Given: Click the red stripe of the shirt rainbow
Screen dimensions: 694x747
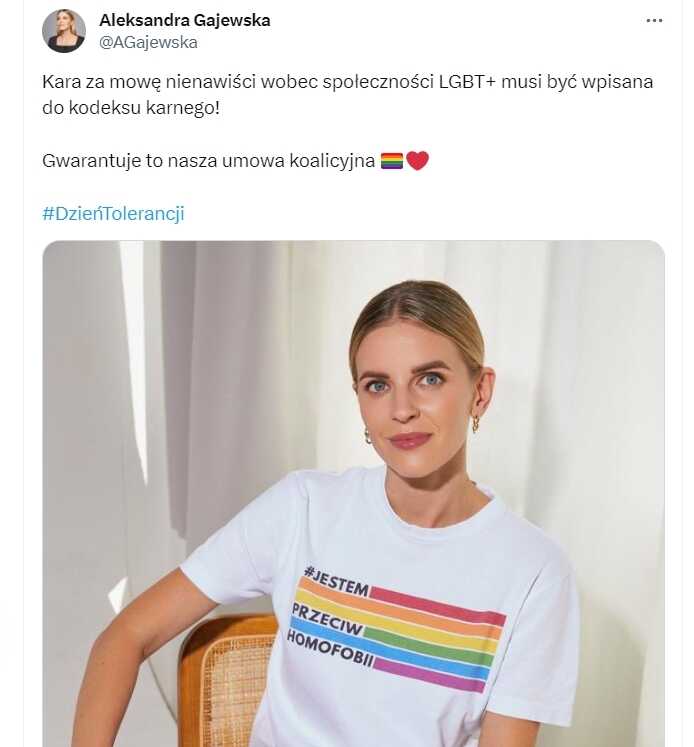Looking at the screenshot, I should pos(437,606).
